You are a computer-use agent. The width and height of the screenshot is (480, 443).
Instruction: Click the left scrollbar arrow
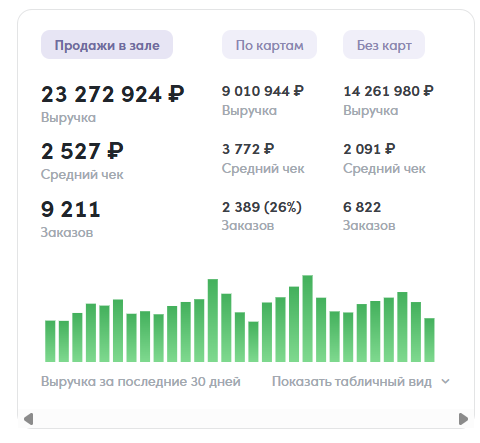coord(29,419)
